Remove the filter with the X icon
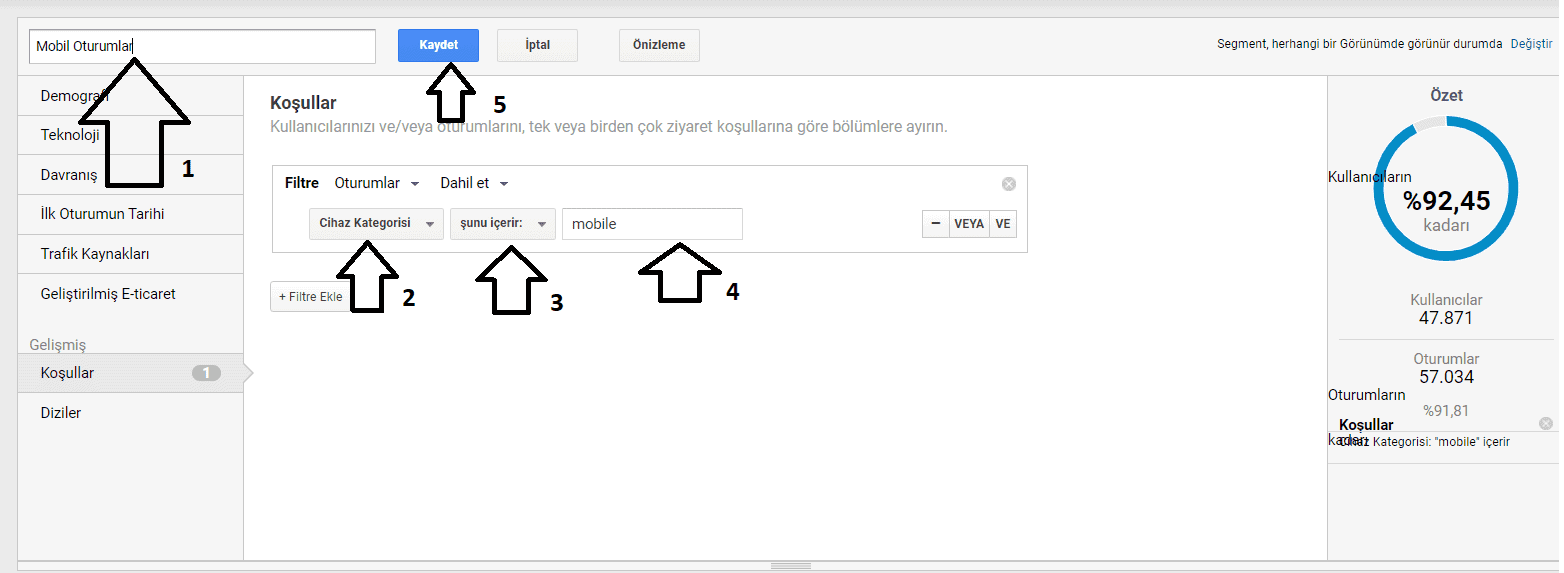 [x=1008, y=184]
